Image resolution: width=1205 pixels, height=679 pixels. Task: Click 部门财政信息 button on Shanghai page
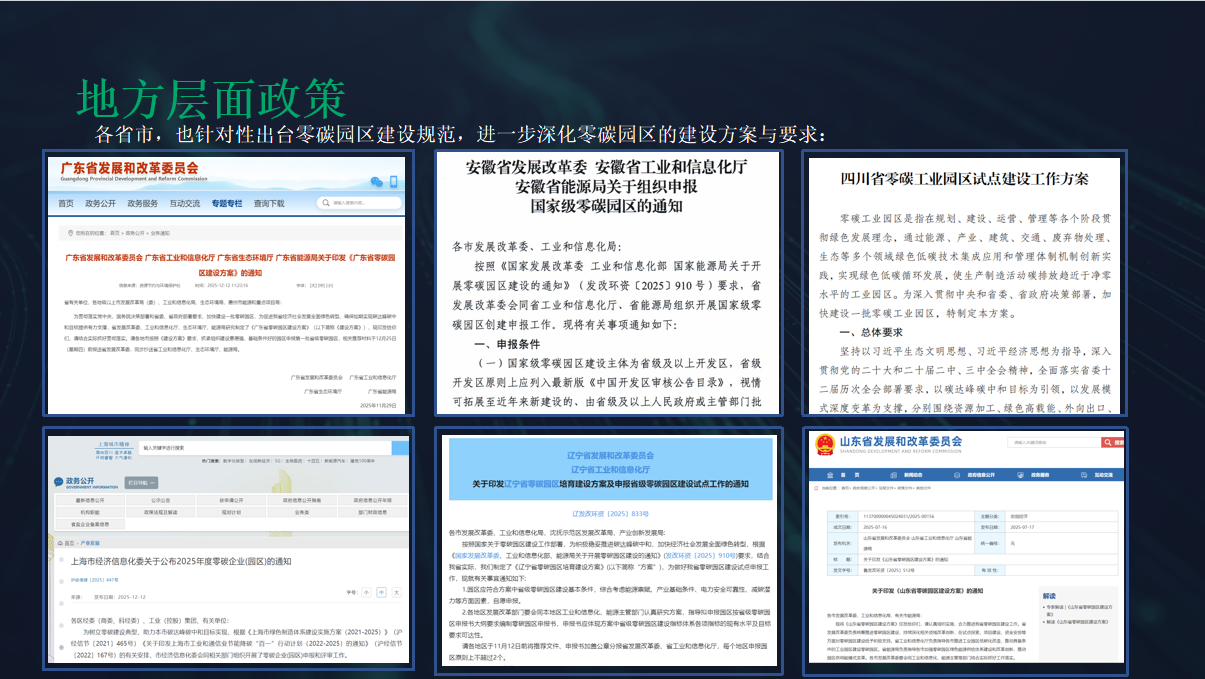click(372, 512)
